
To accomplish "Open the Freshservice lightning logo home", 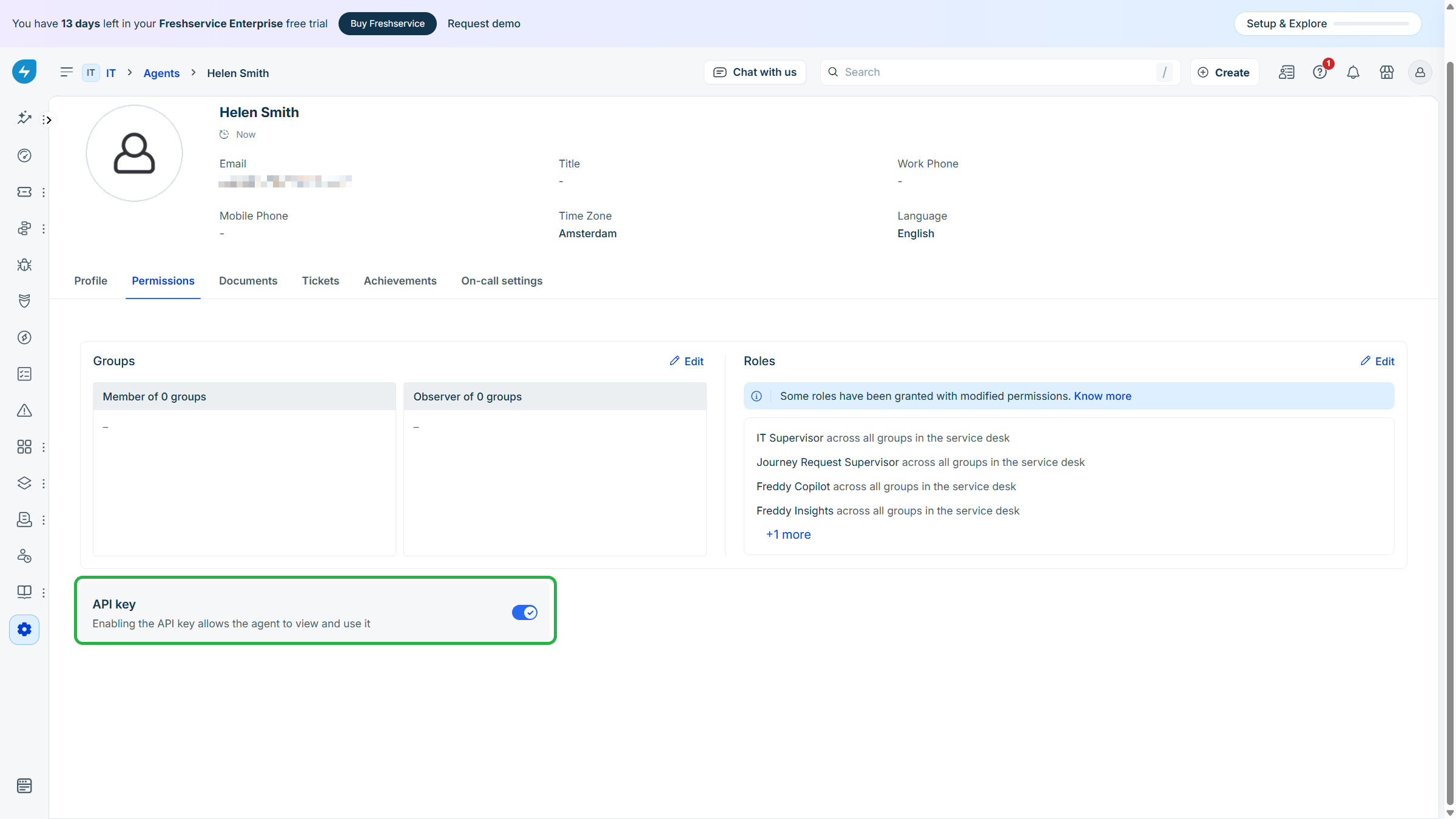I will pyautogui.click(x=24, y=72).
